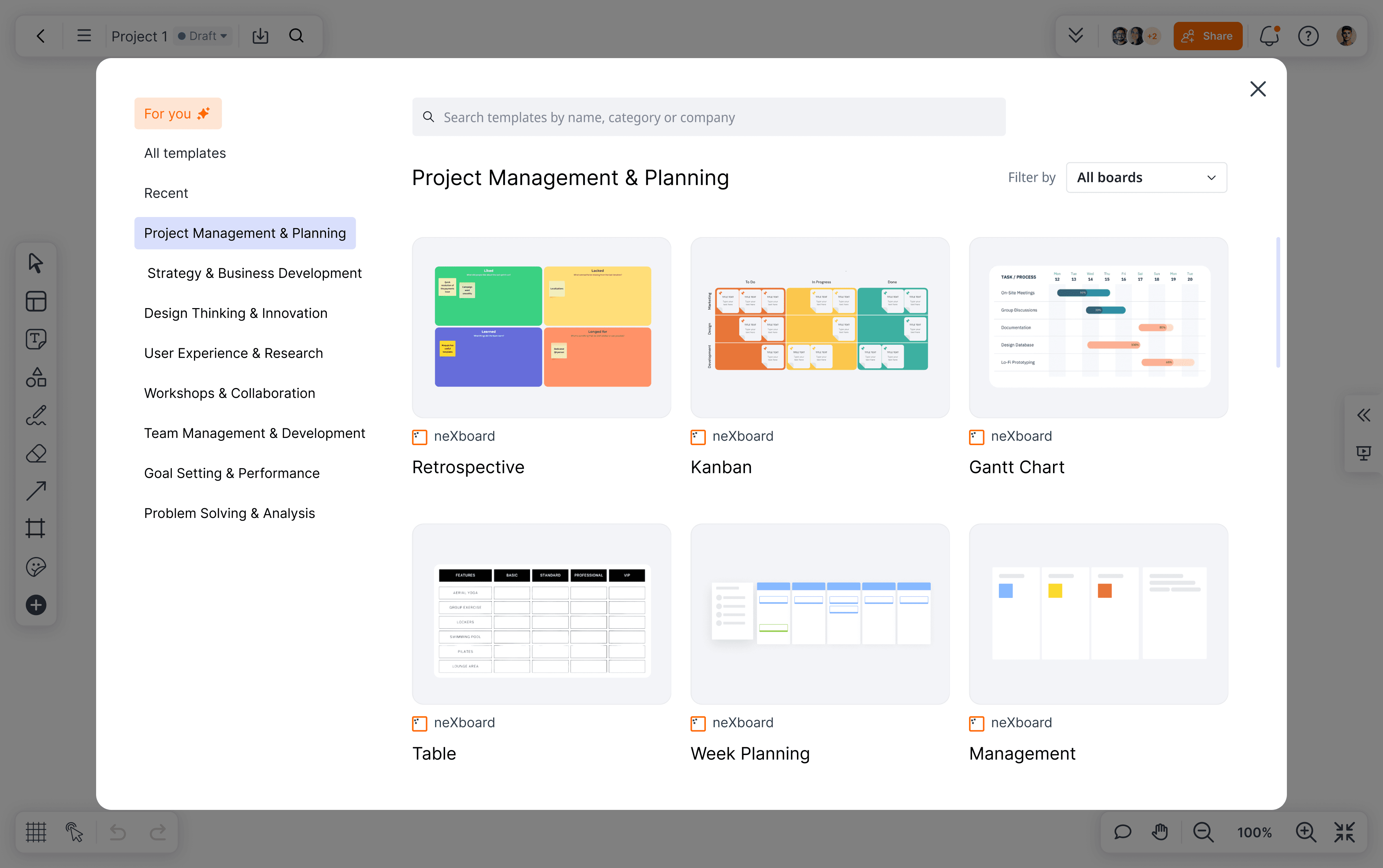Viewport: 1383px width, 868px height.
Task: Select the eraser tool in left toolbar
Action: (36, 453)
